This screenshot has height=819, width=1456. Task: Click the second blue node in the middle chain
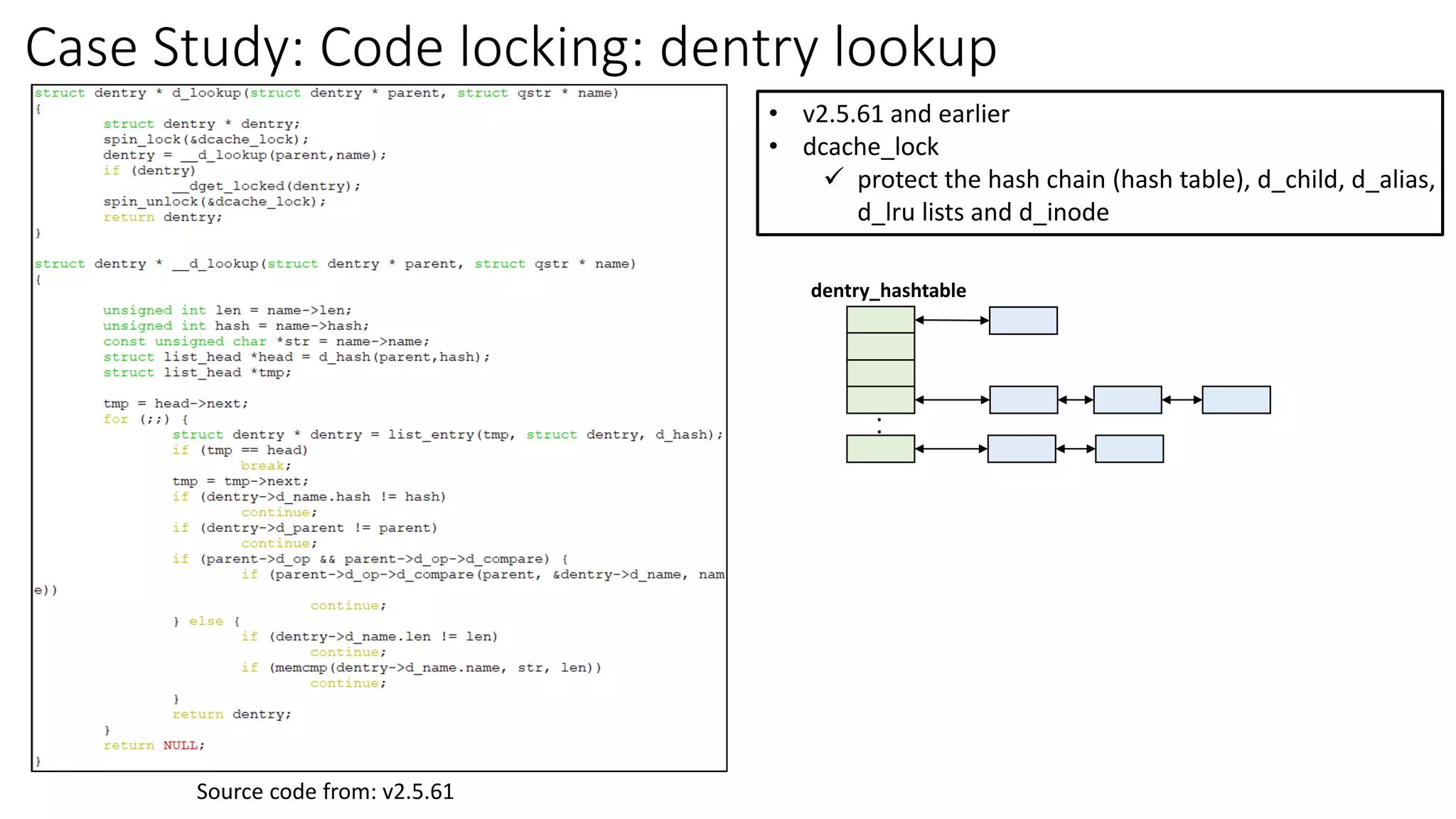coord(1127,400)
